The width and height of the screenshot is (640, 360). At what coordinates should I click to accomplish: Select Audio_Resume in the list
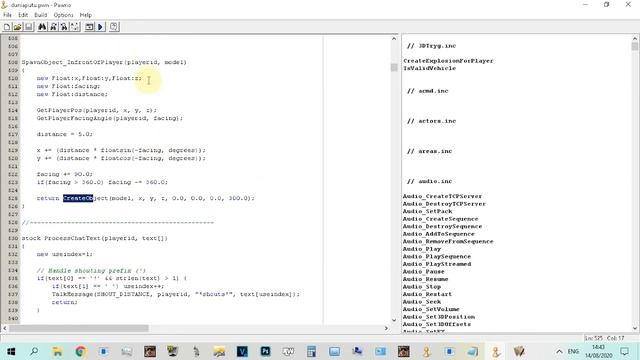click(425, 279)
